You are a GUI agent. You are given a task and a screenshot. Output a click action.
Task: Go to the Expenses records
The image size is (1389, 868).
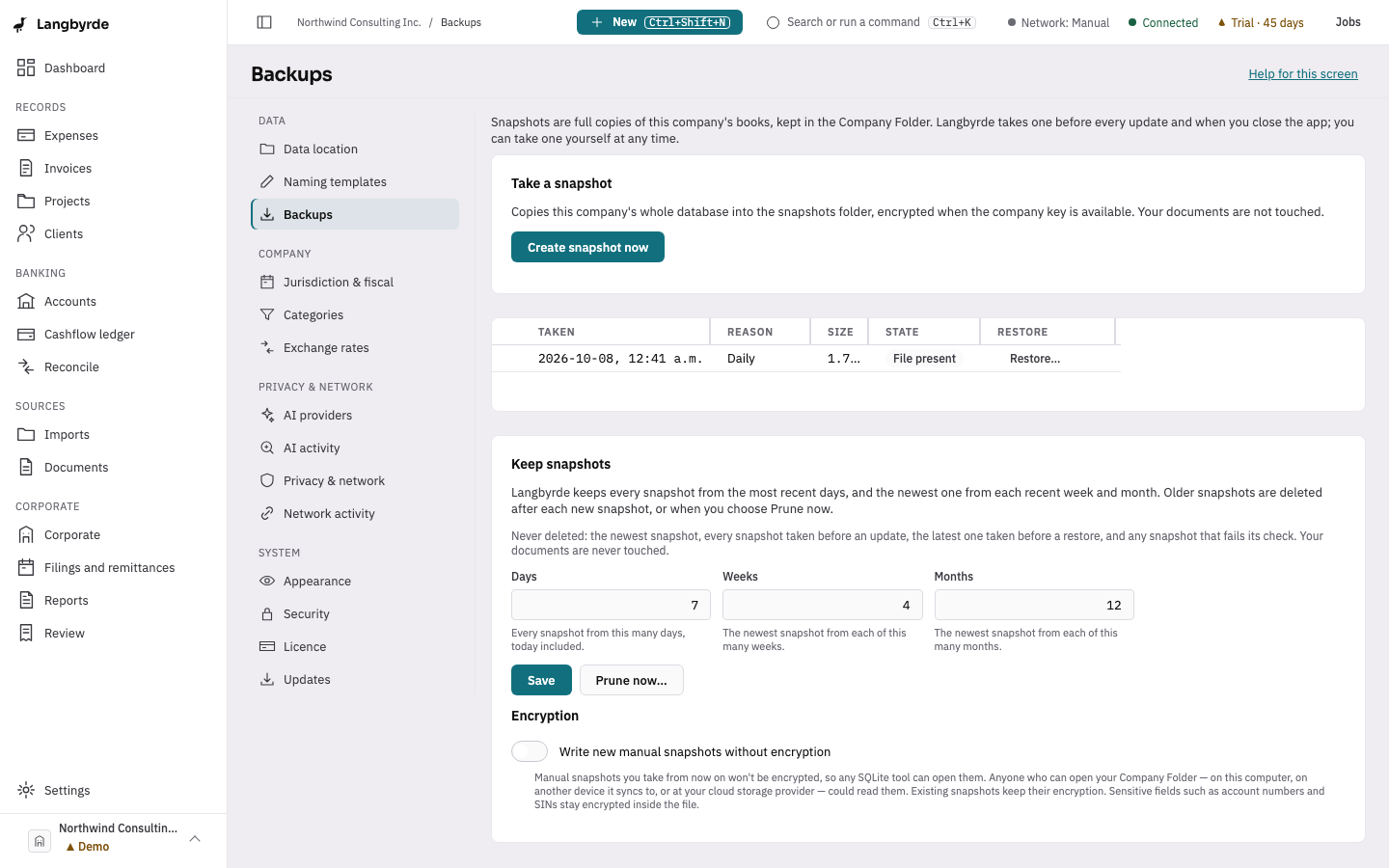113,135
